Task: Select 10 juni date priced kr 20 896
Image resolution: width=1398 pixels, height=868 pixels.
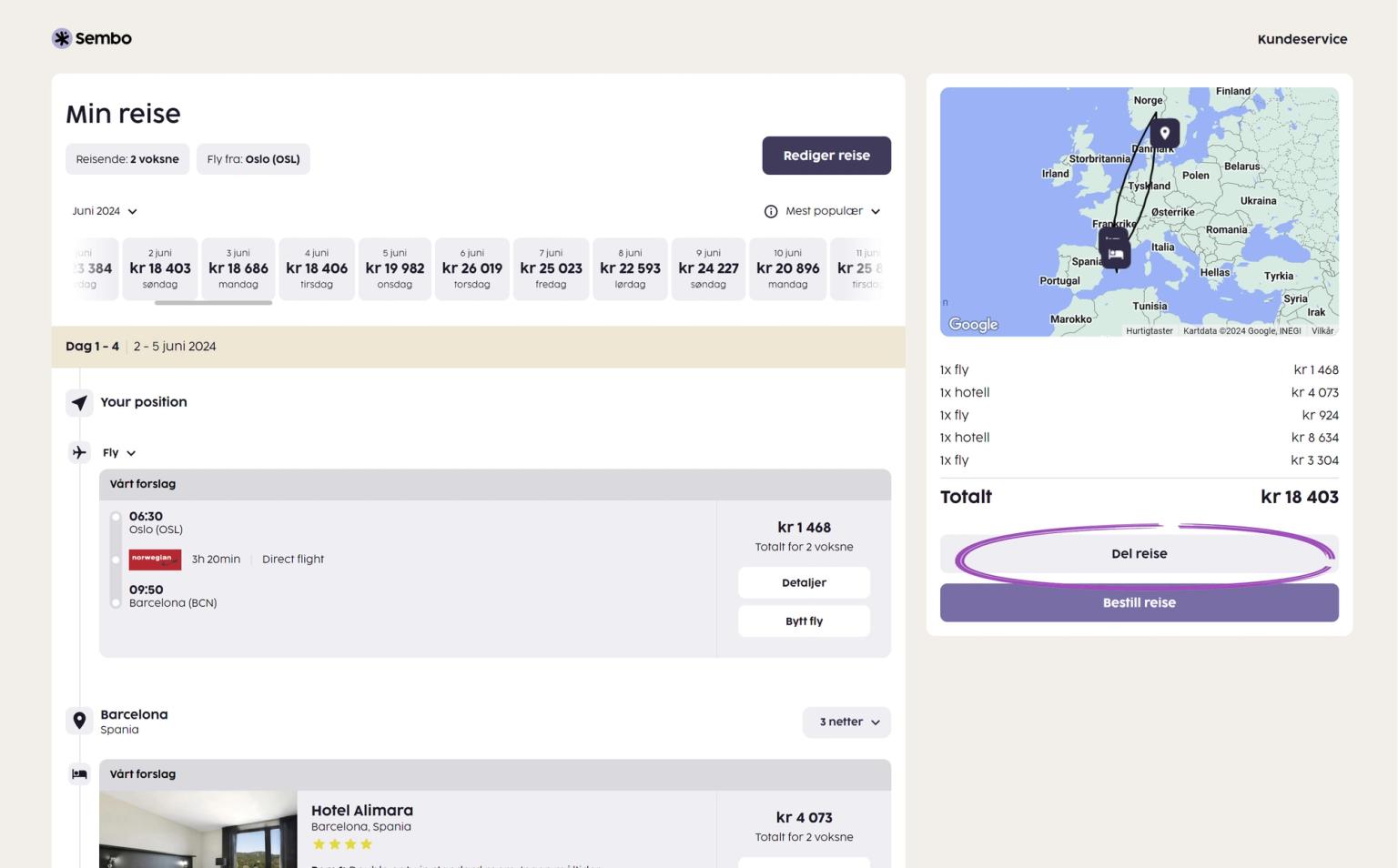Action: point(788,268)
